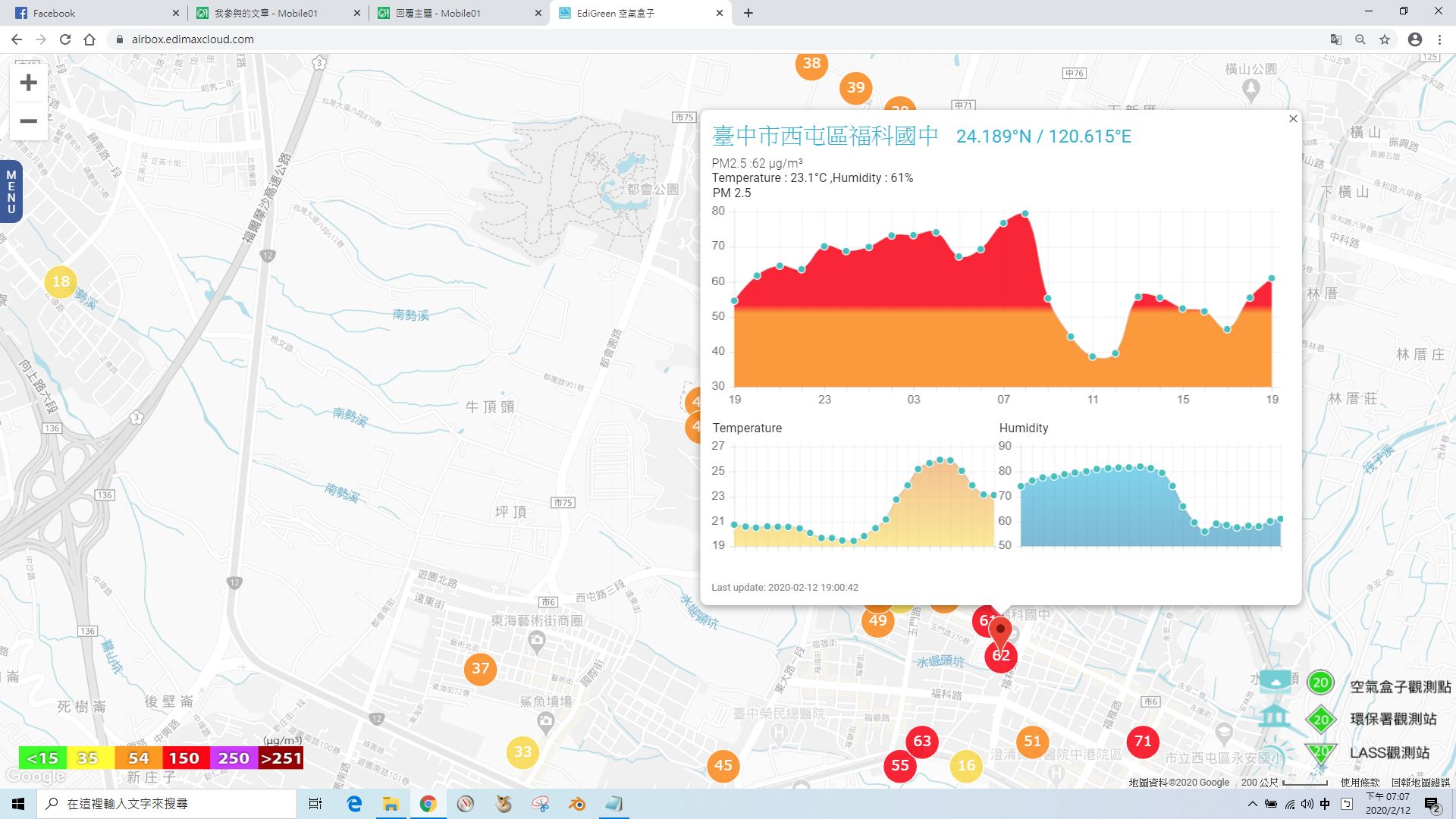Open the Windows Start menu

pos(18,804)
